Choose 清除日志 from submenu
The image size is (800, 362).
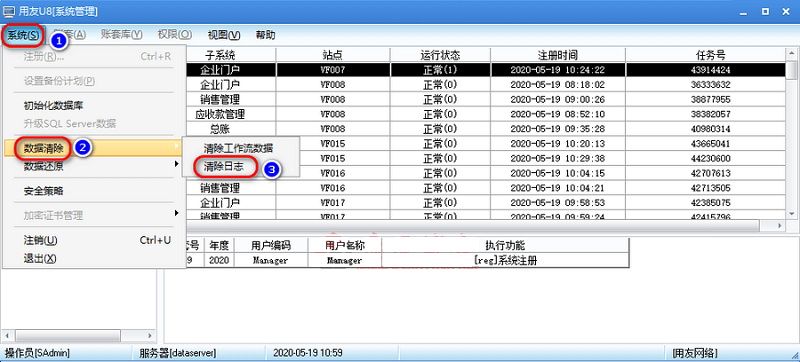pyautogui.click(x=223, y=167)
